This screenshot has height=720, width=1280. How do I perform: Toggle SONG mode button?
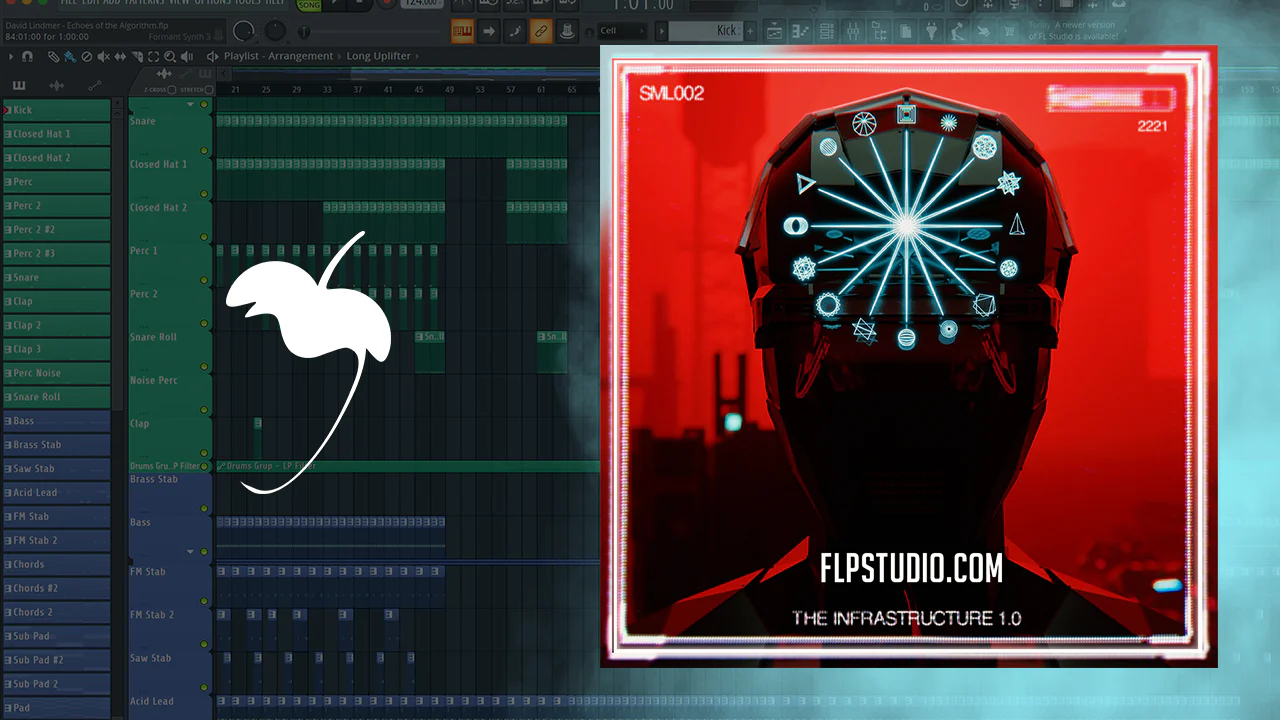[x=309, y=5]
